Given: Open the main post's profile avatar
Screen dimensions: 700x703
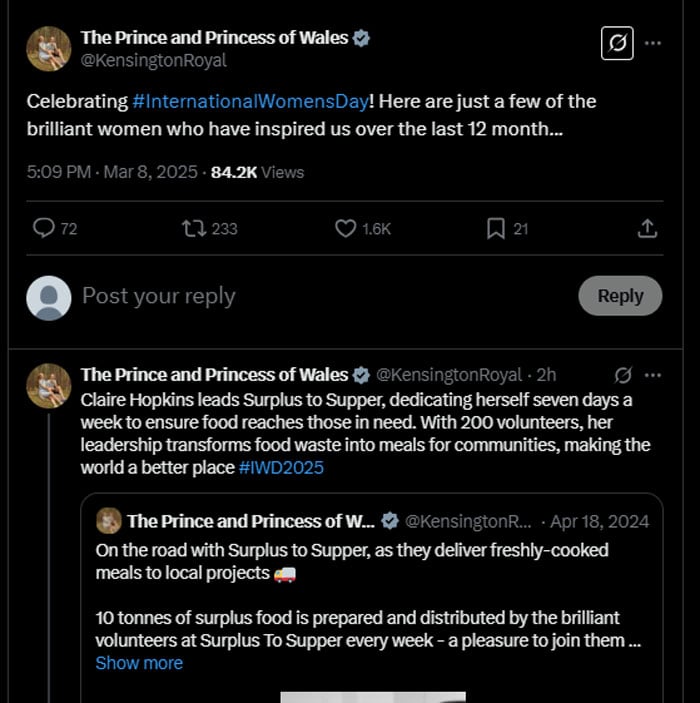Looking at the screenshot, I should coord(48,48).
